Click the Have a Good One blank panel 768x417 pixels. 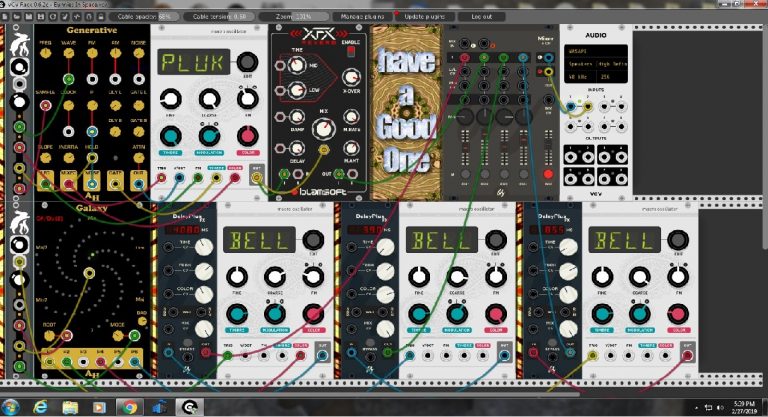coord(406,113)
